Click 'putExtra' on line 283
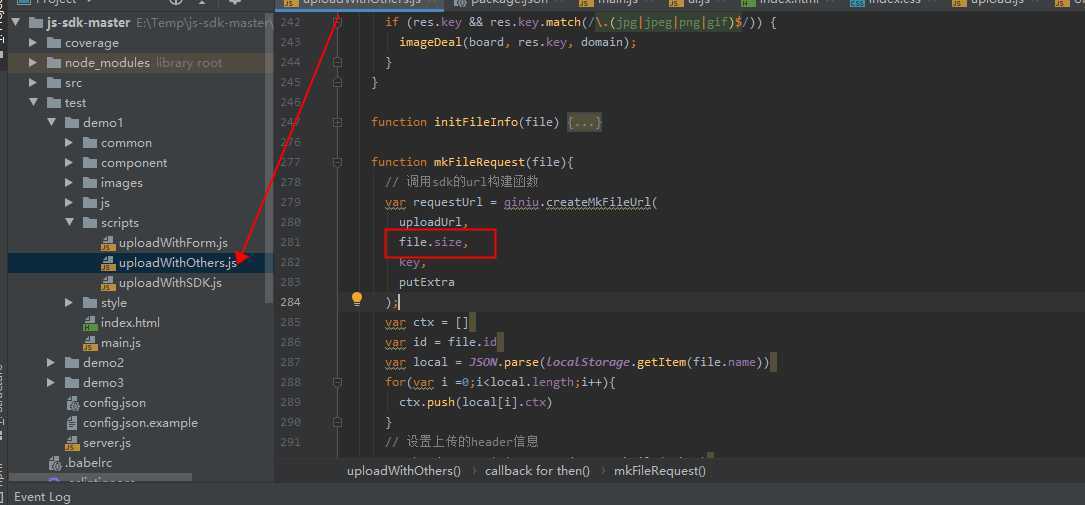The image size is (1085, 505). point(426,282)
